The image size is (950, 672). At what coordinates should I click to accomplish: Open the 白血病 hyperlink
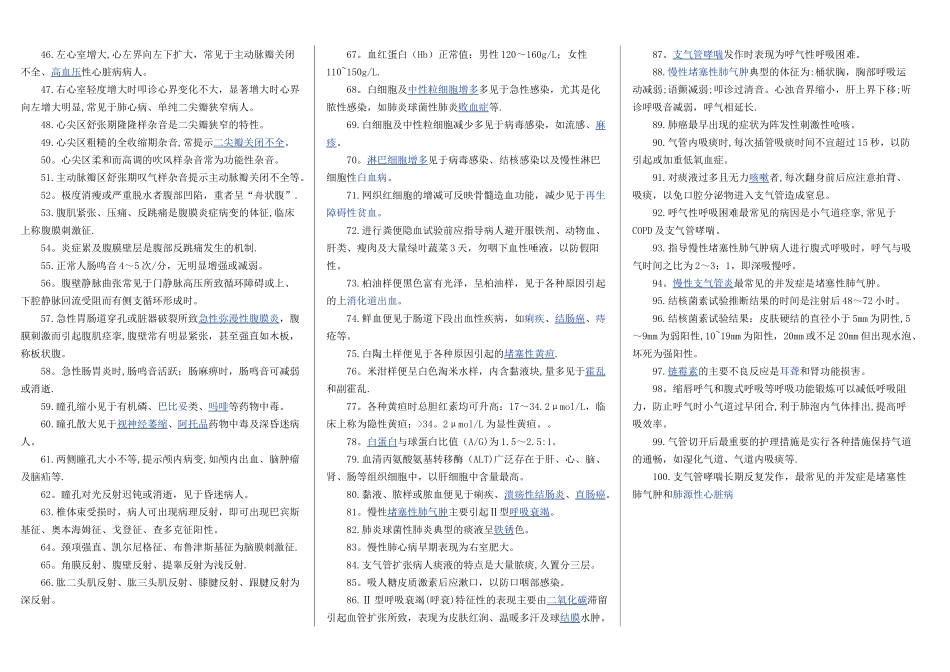click(x=372, y=178)
